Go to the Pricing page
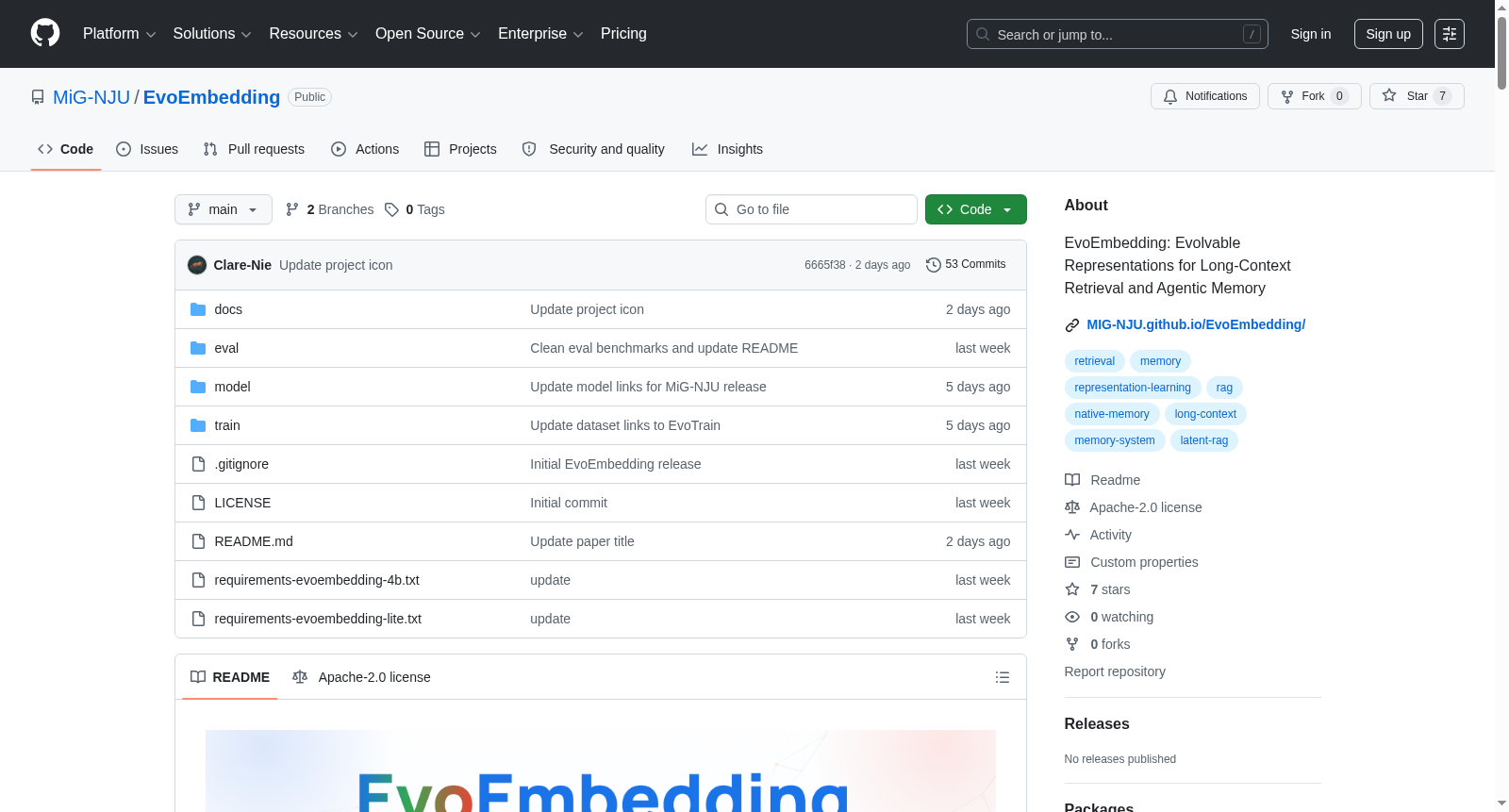The height and width of the screenshot is (812, 1509). [x=623, y=34]
